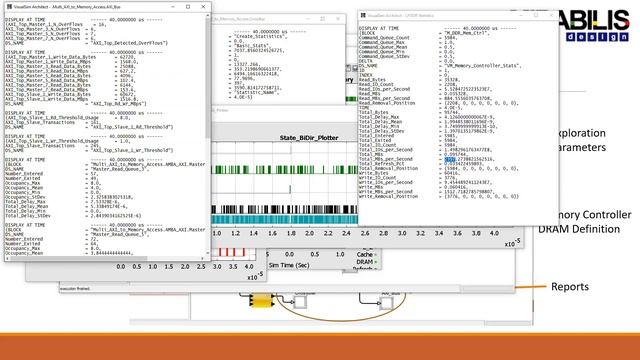The width and height of the screenshot is (640, 360).
Task: Click the 3.0 tick on State_BiDir_Plotter time axis
Action: (x=402, y=233)
